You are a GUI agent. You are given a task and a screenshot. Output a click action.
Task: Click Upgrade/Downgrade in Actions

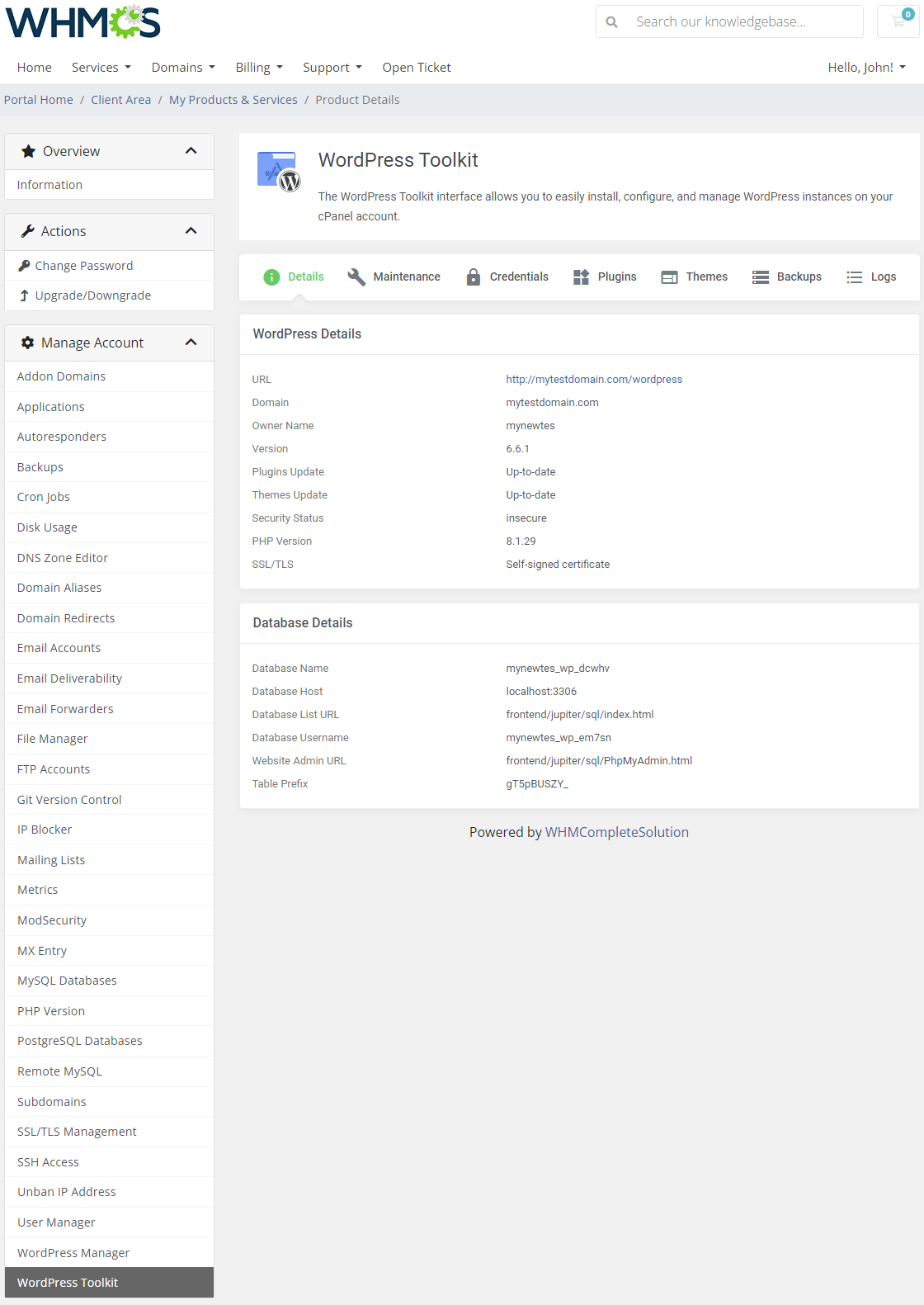109,296
